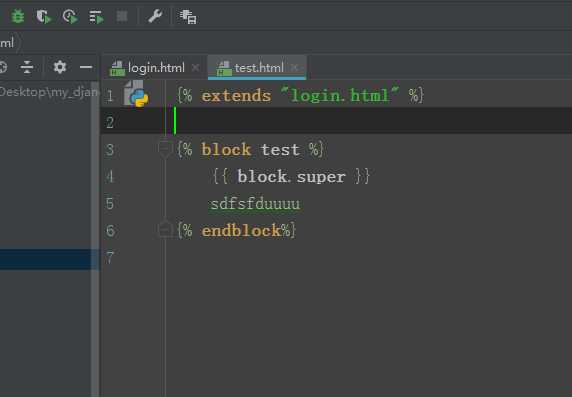Screen dimensions: 572x397
Task: Click the project panel vertical scrollbar
Action: tap(95, 239)
